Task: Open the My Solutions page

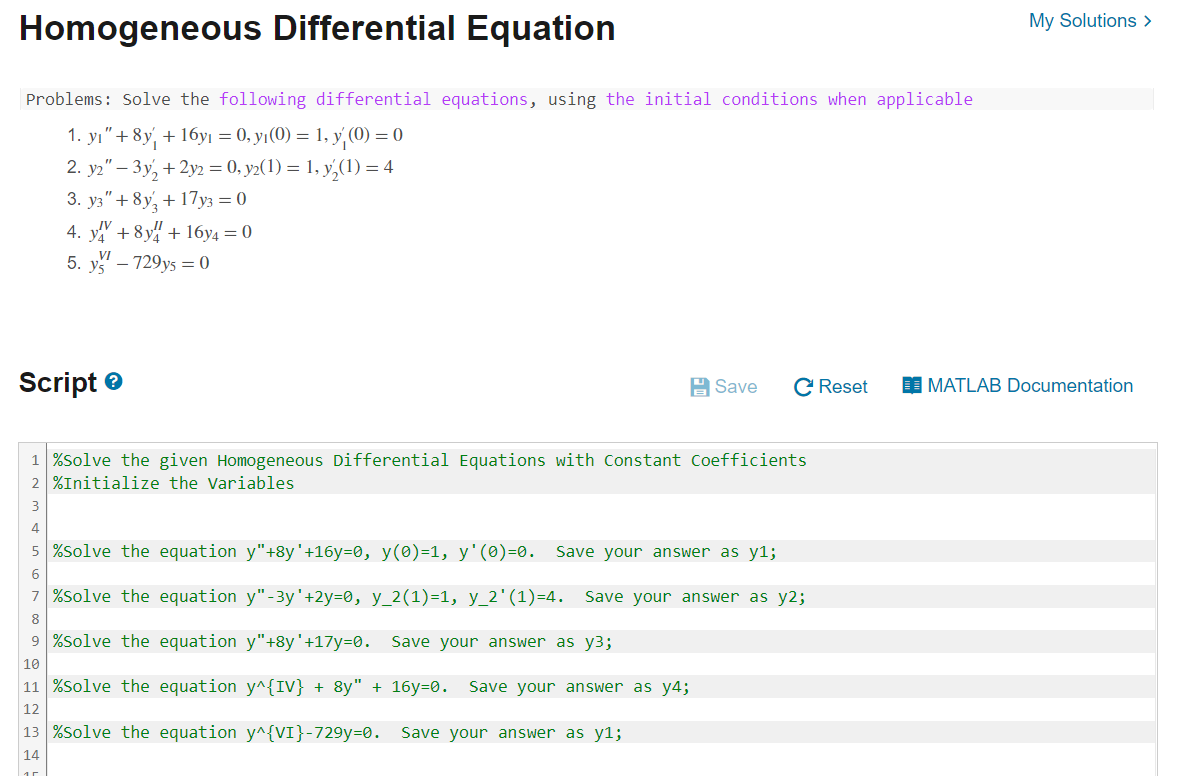Action: (1082, 20)
